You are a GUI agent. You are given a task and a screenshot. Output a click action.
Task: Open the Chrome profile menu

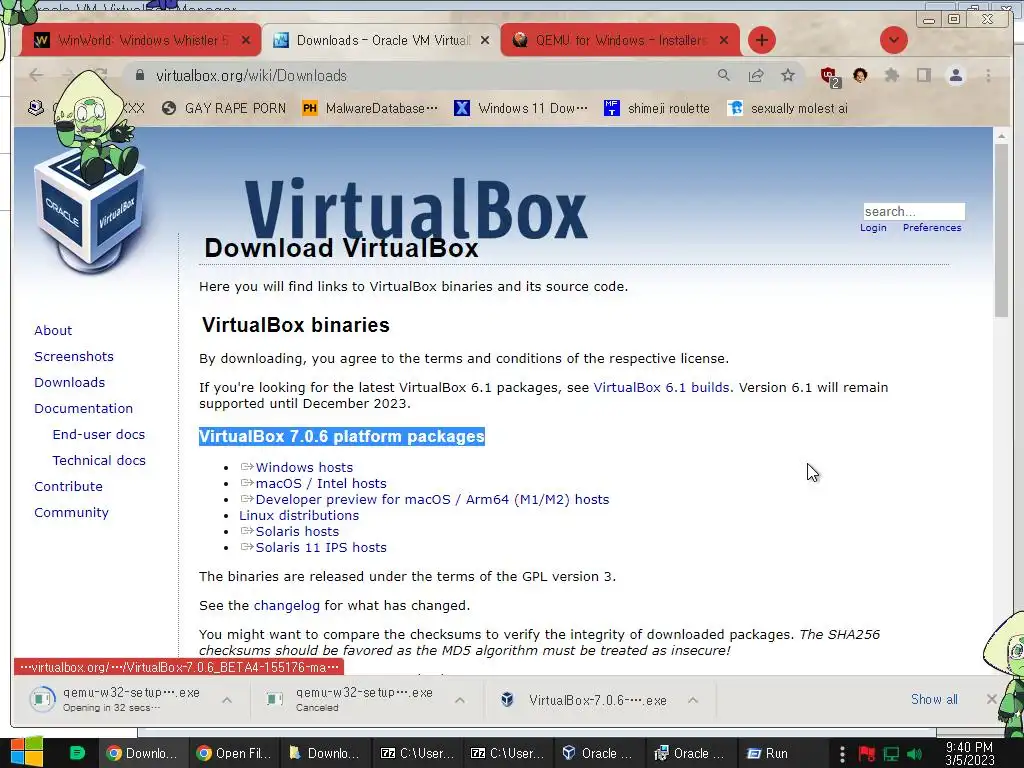(x=955, y=76)
